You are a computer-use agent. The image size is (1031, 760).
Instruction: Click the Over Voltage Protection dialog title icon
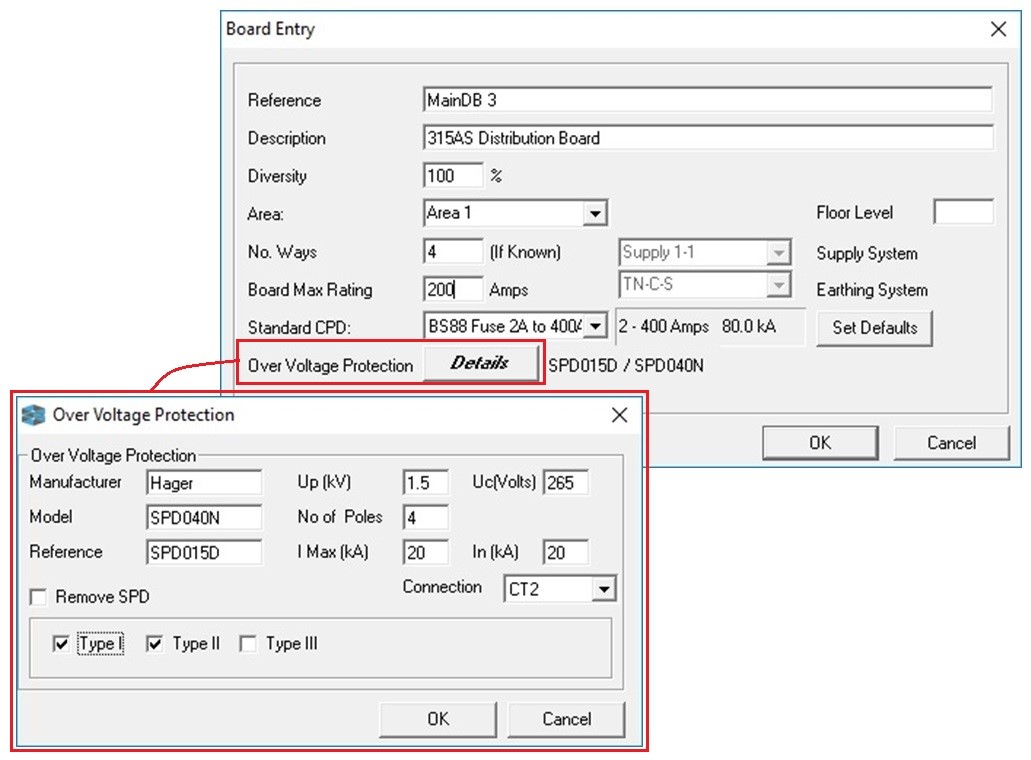[x=33, y=416]
